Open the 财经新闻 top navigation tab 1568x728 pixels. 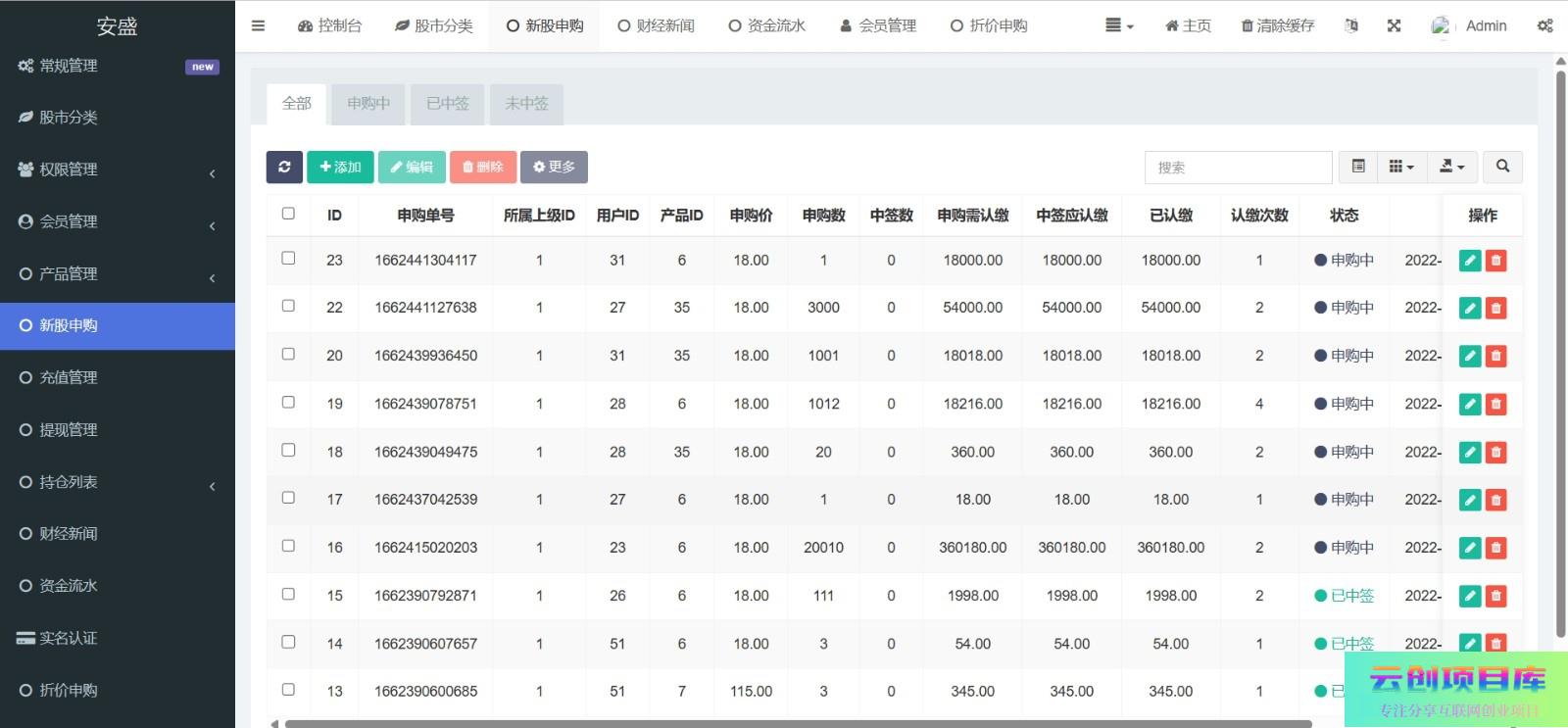point(656,25)
